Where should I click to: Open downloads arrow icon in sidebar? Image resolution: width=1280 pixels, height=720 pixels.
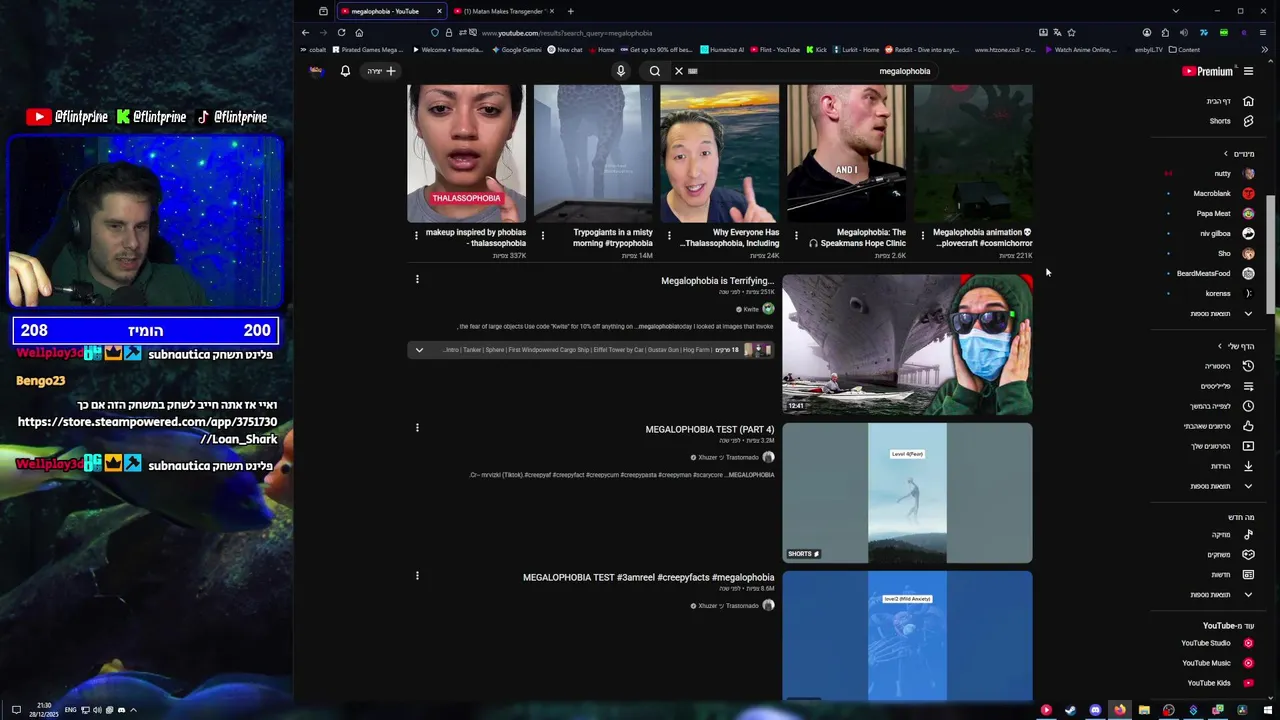coord(1248,466)
